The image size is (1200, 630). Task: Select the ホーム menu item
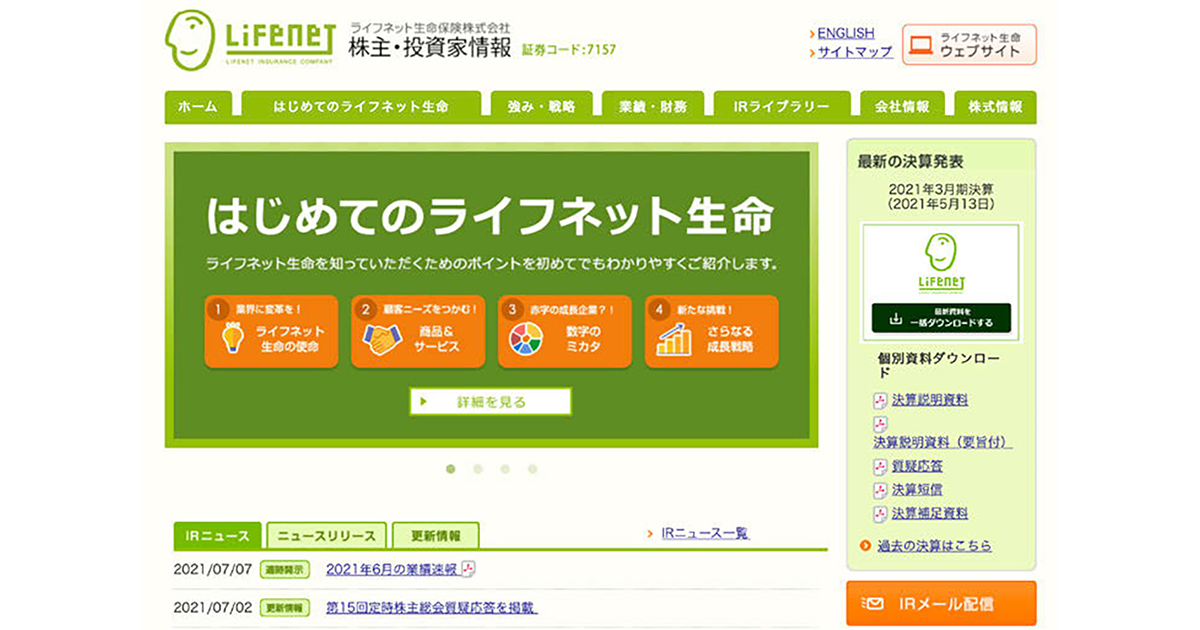click(x=198, y=107)
